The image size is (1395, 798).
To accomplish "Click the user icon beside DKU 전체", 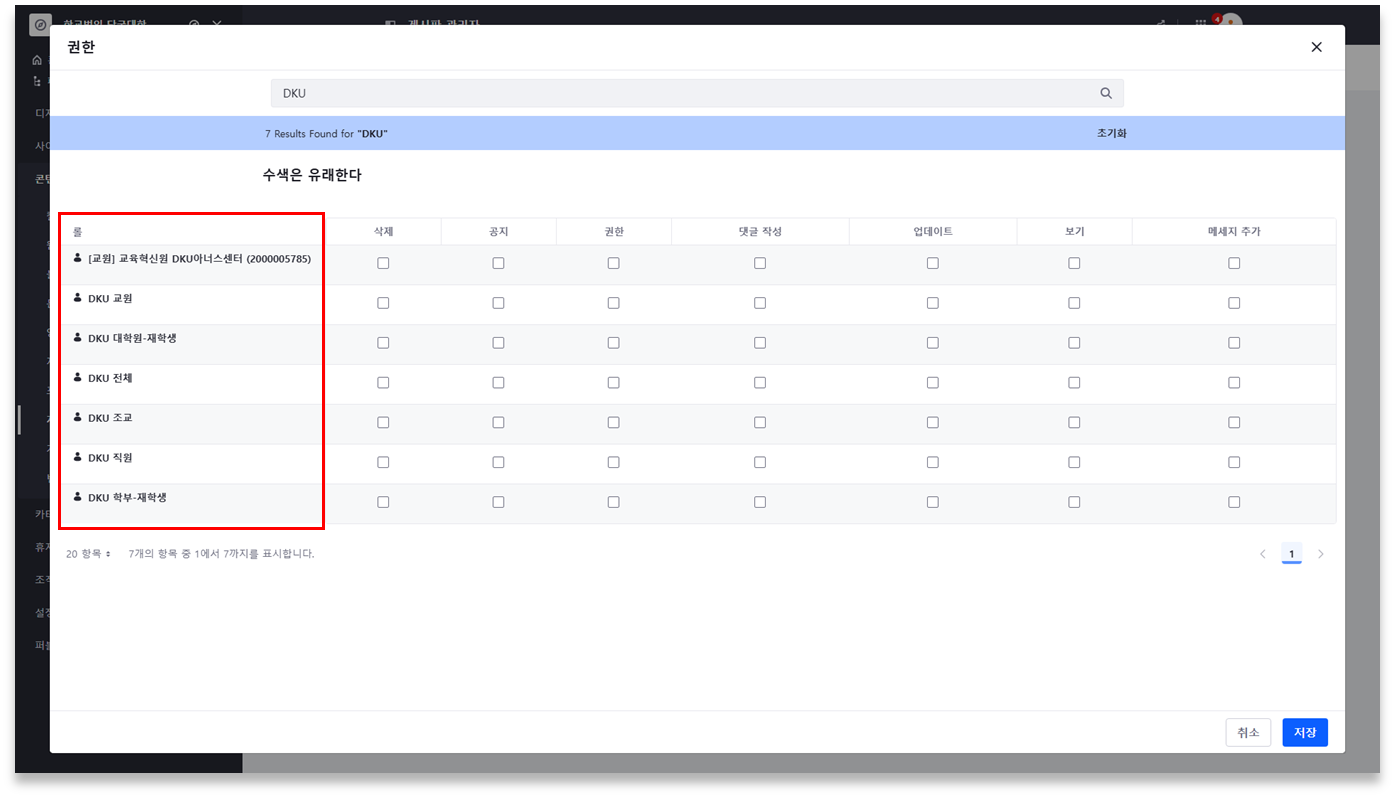I will pos(78,378).
